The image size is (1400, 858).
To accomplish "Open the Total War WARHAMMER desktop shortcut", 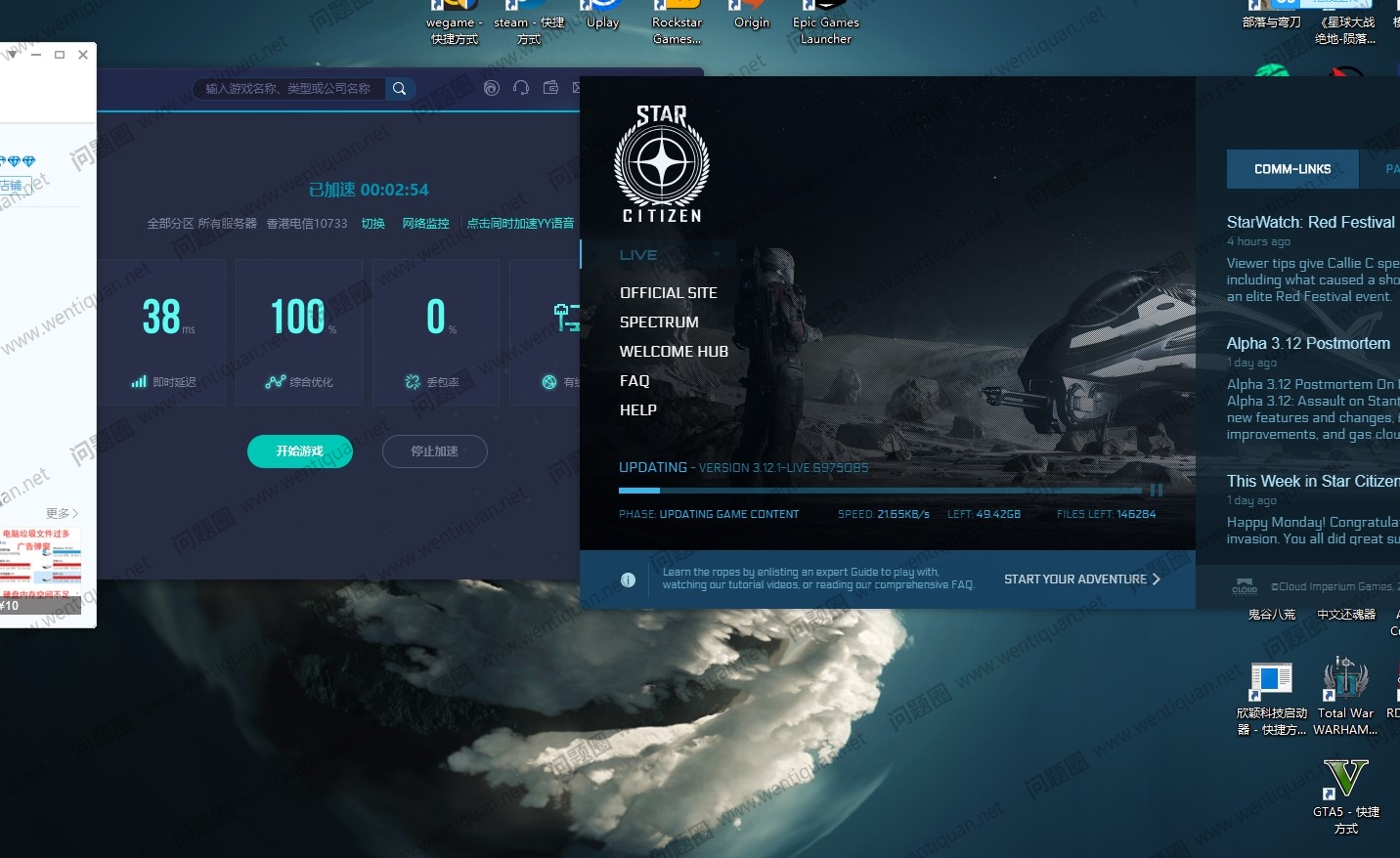I will click(x=1345, y=681).
